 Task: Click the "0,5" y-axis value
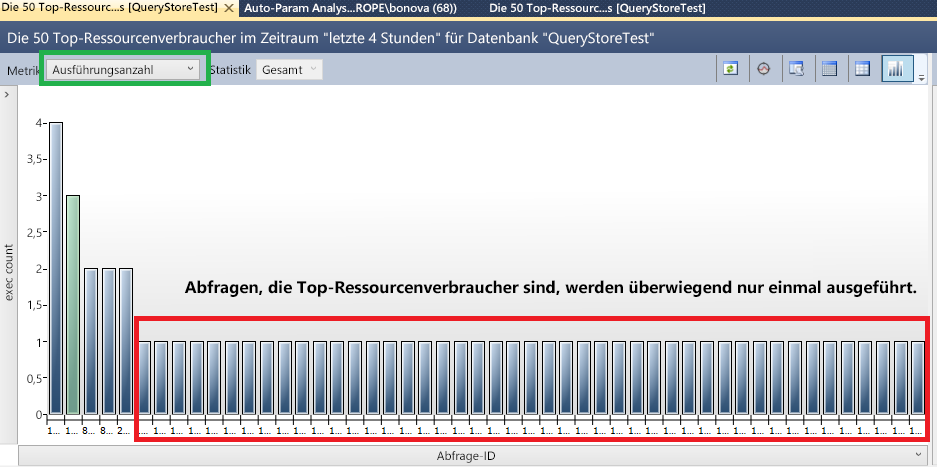coord(35,379)
